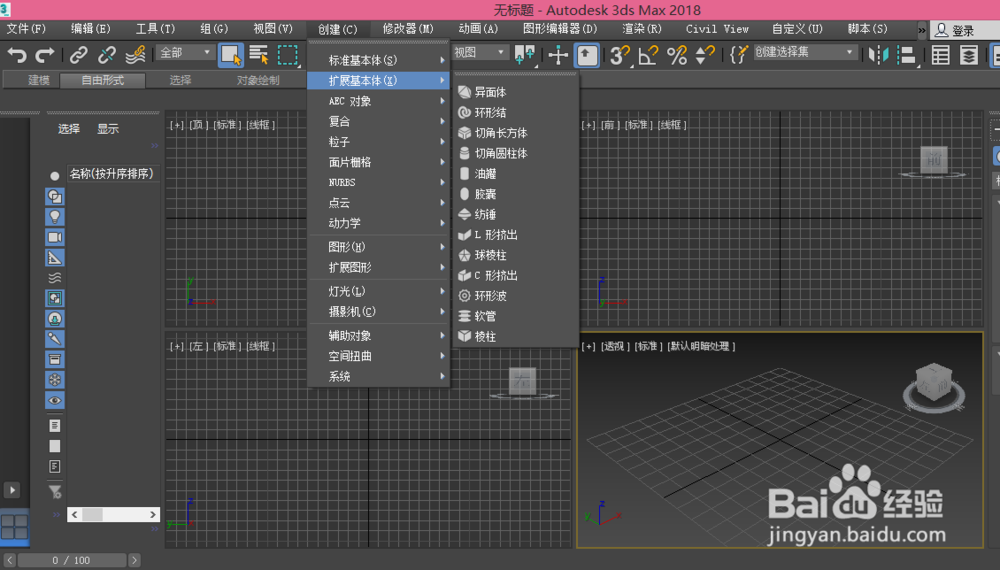1000x570 pixels.
Task: Click Bind to Space Warp icon
Action: [x=135, y=55]
